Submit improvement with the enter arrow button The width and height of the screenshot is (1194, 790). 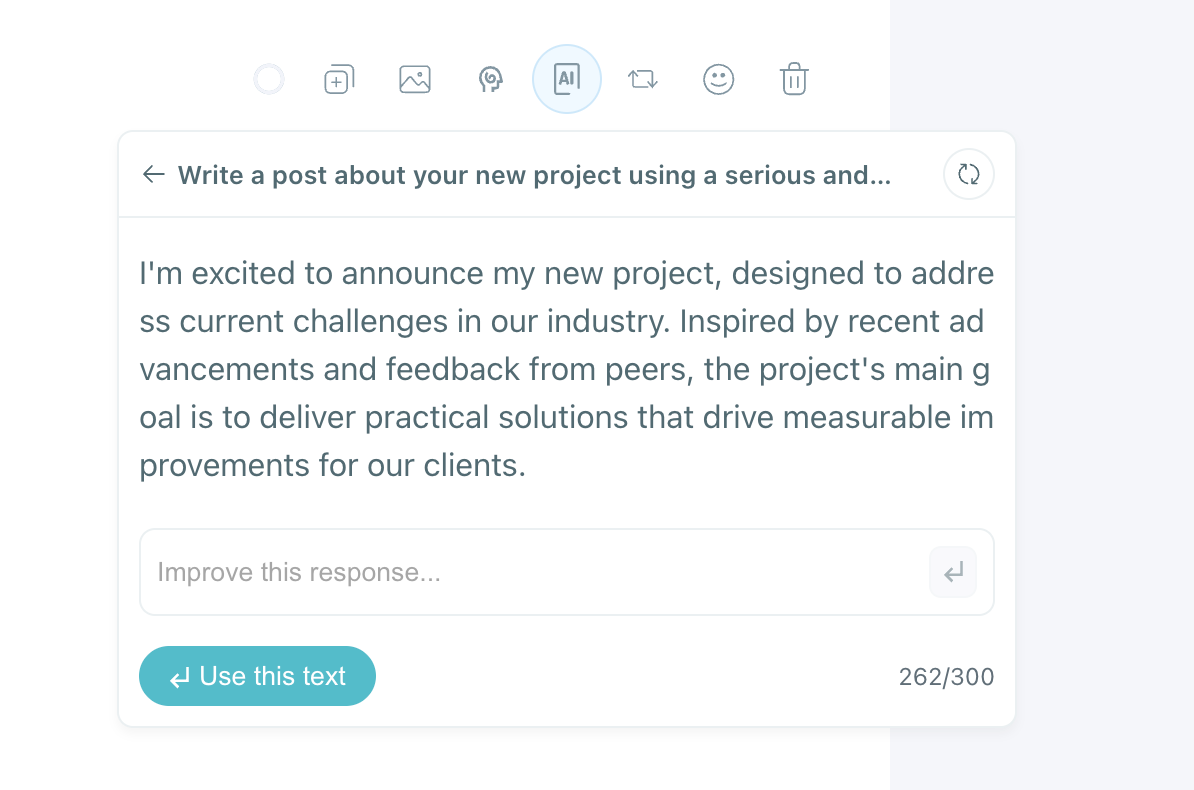953,572
